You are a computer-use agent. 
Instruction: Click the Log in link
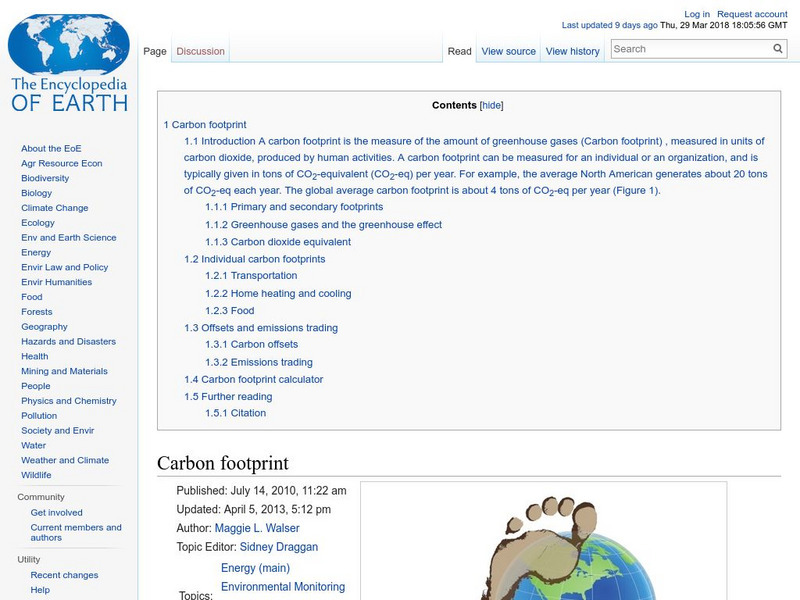click(697, 14)
